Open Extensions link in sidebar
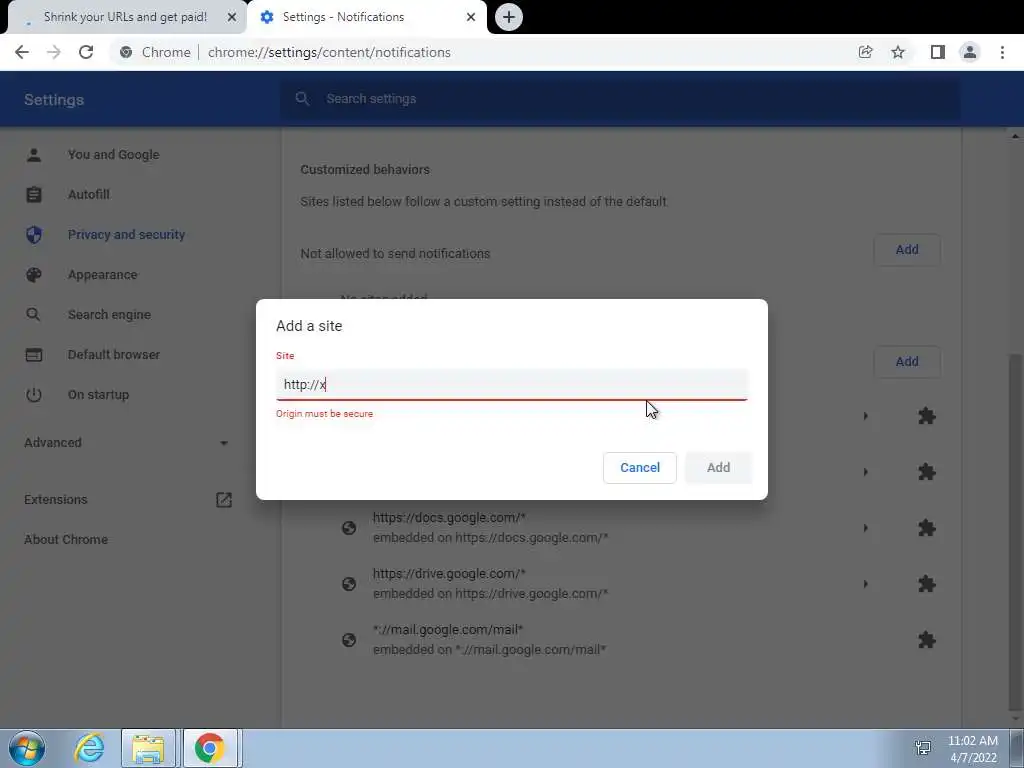This screenshot has width=1024, height=768. pyautogui.click(x=56, y=500)
